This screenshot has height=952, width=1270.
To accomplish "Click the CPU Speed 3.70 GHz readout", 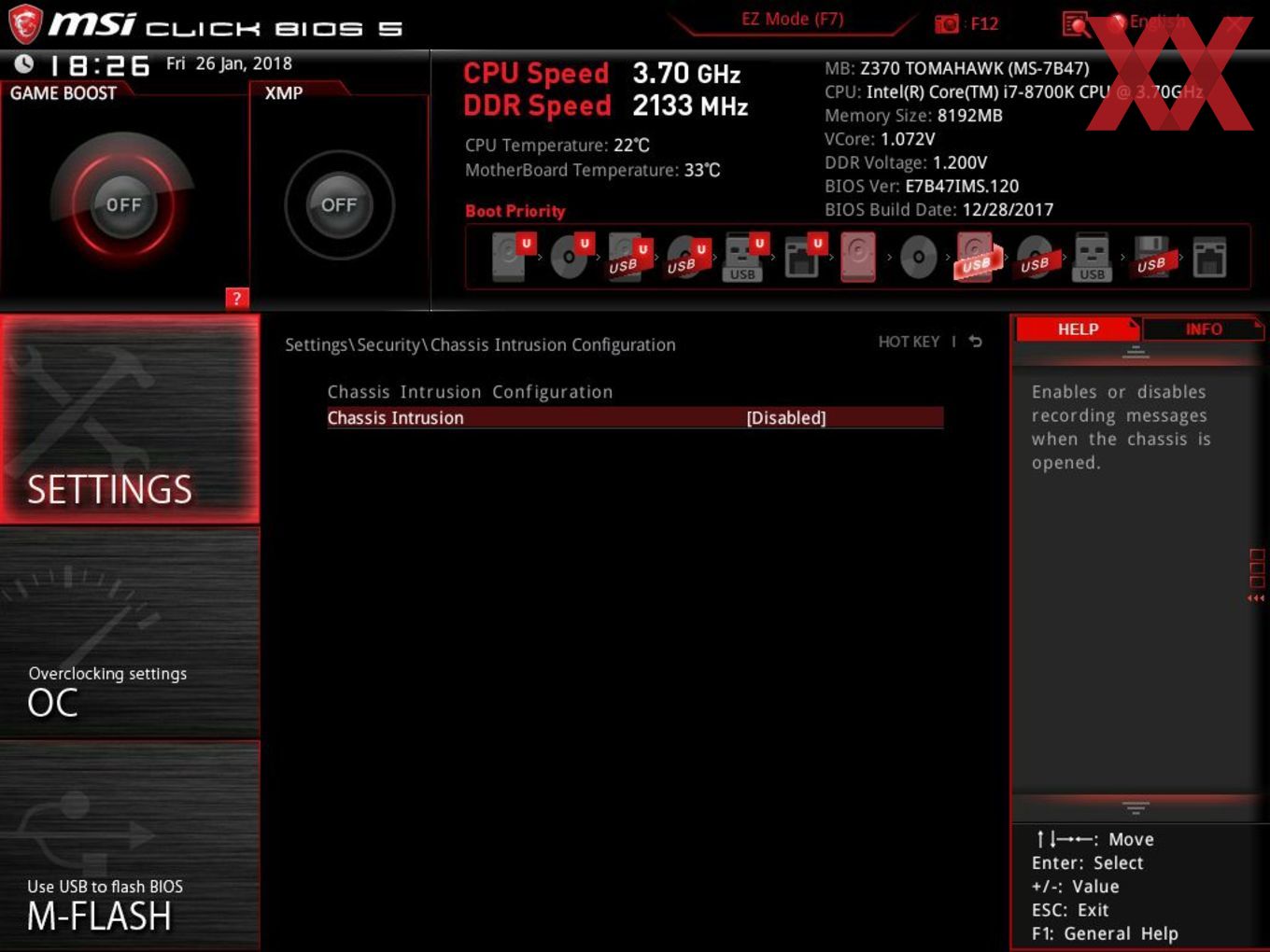I will (601, 73).
